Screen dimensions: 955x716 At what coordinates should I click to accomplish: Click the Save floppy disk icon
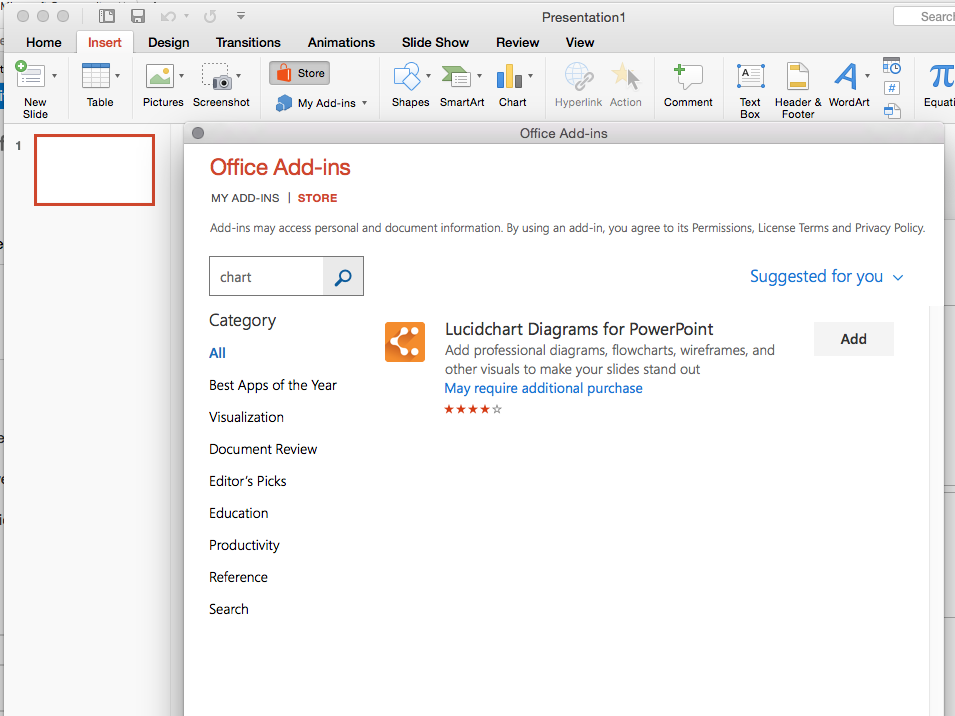coord(138,16)
